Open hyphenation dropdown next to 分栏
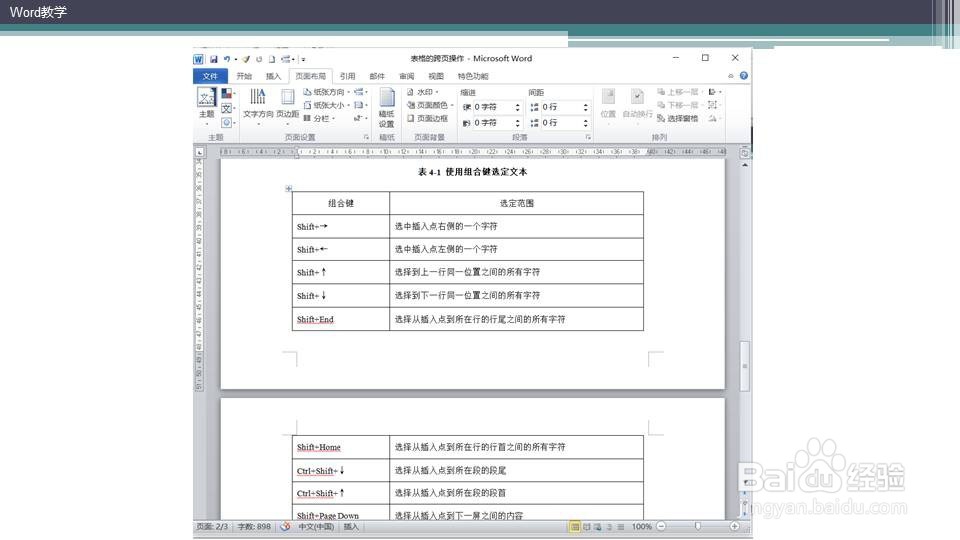 361,118
